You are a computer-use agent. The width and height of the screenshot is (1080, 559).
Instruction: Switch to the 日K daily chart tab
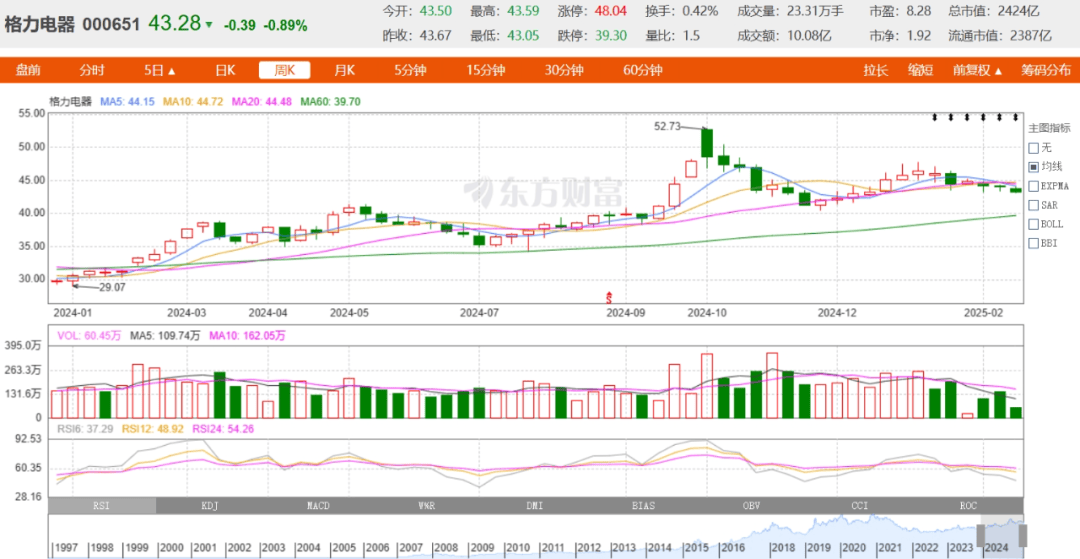225,70
